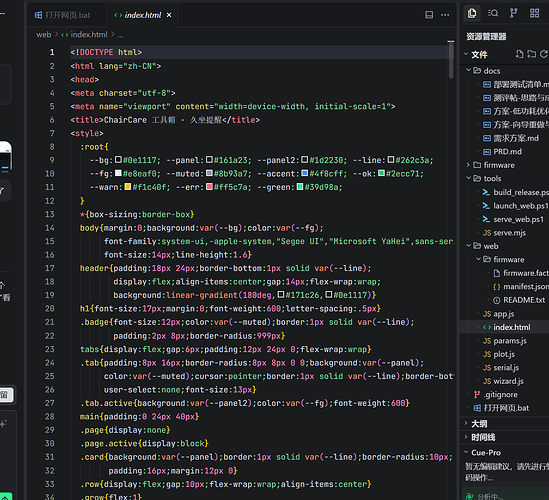Screen dimensions: 549x500
Task: Click the --ok color swatch #2ecc71
Action: tap(381, 173)
